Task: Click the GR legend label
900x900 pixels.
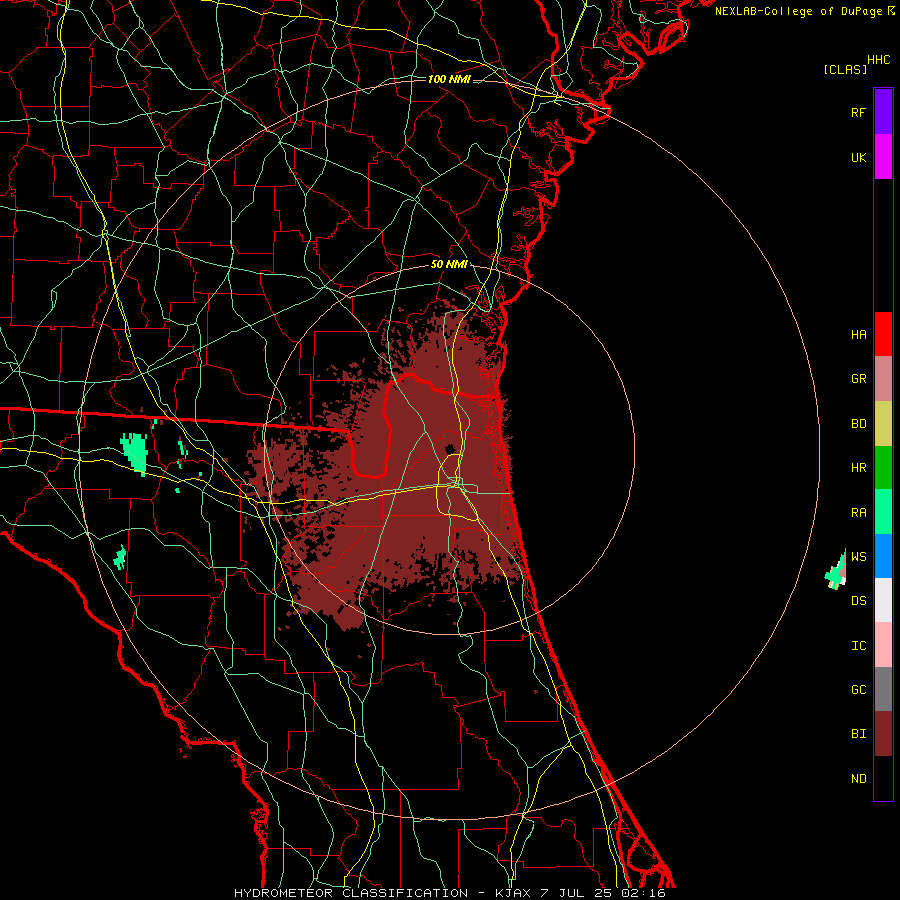Action: [x=858, y=379]
